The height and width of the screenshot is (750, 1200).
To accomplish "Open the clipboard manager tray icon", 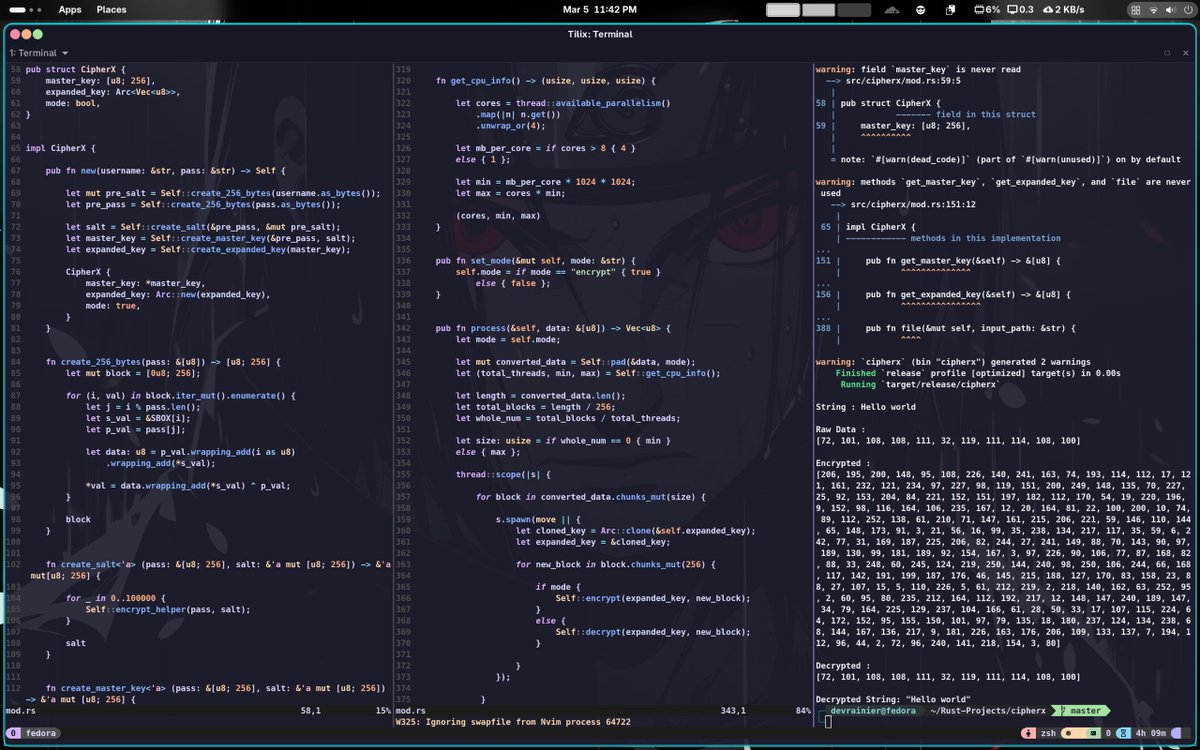I will [x=949, y=10].
